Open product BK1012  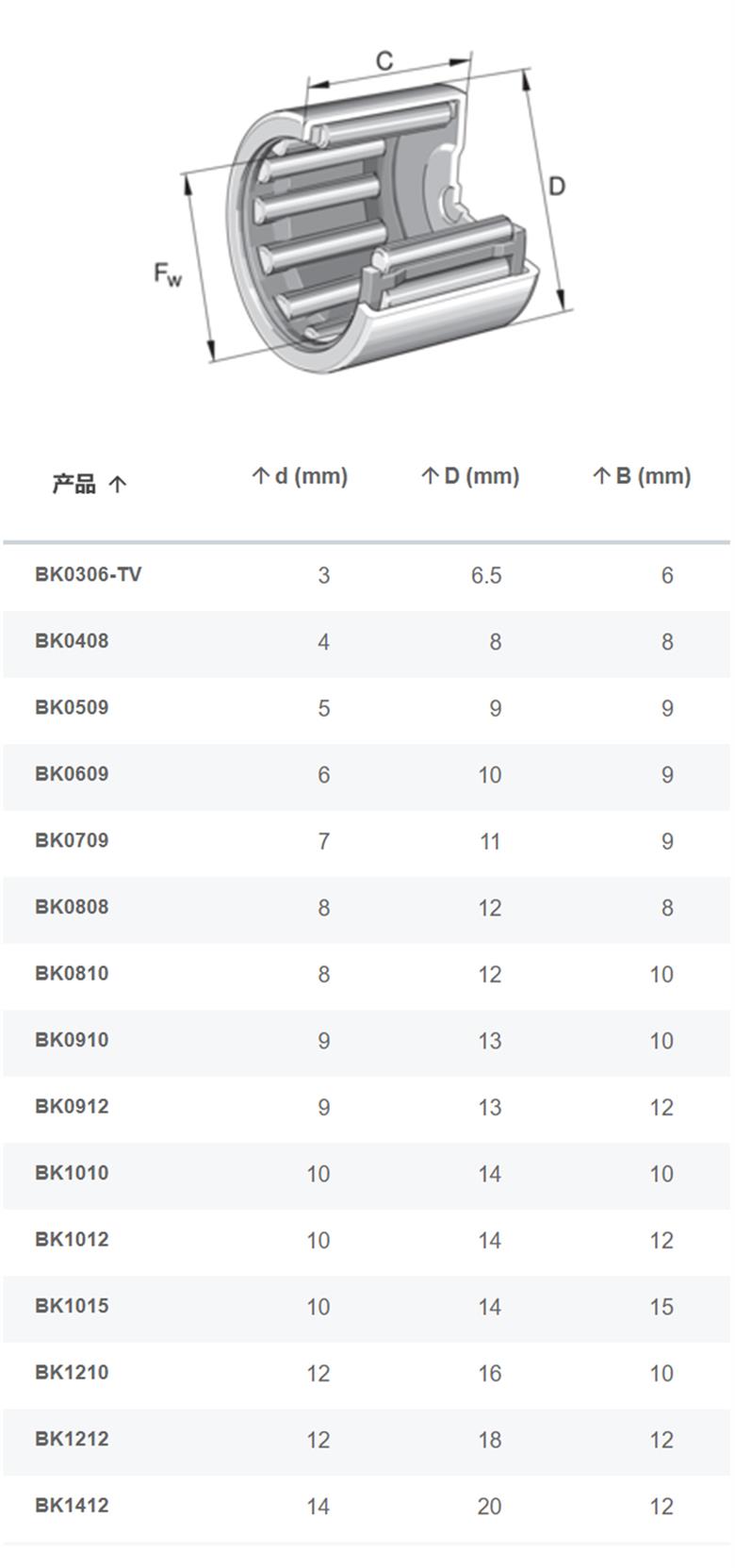pyautogui.click(x=72, y=1239)
